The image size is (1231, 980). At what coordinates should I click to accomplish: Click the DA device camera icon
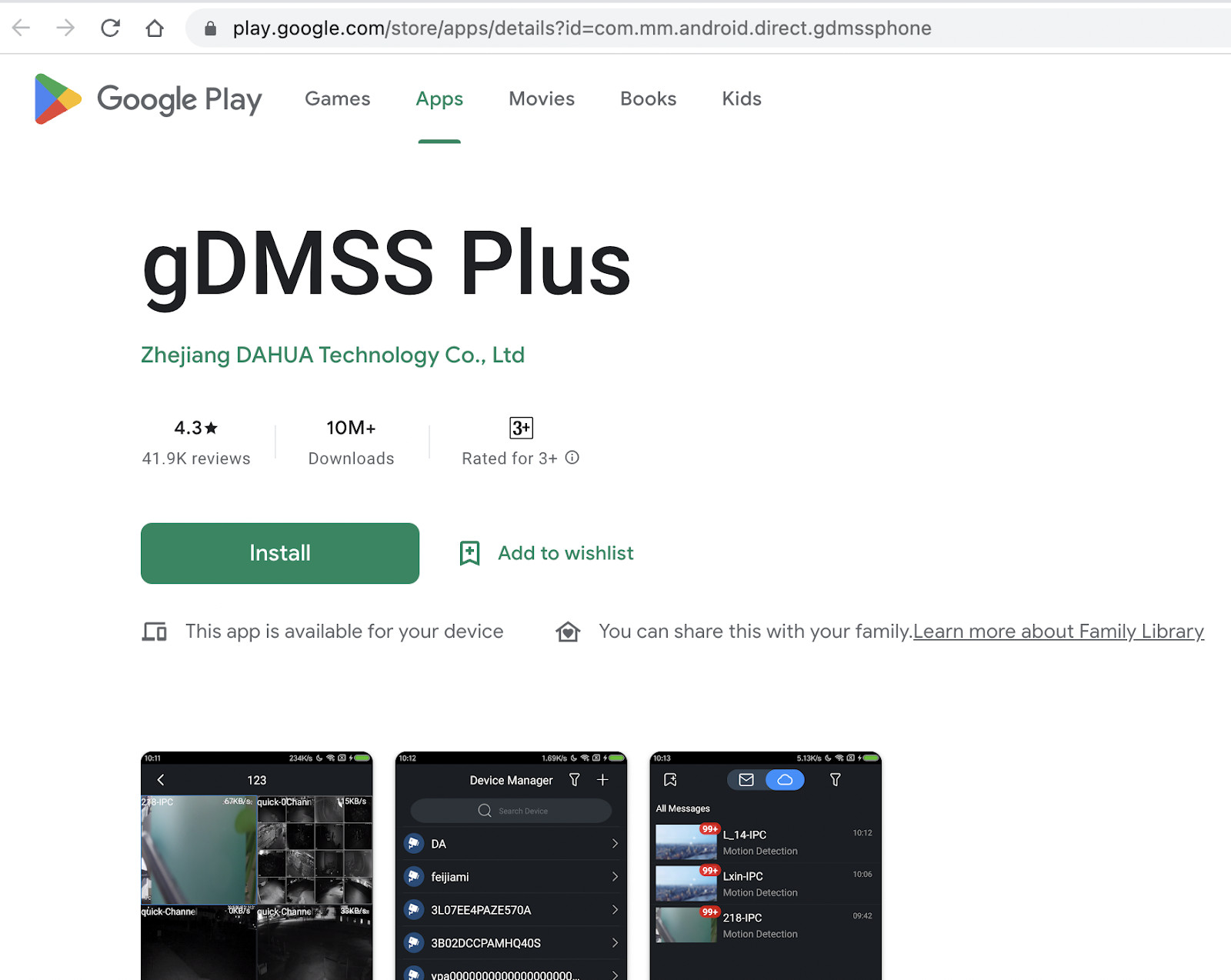(x=414, y=844)
